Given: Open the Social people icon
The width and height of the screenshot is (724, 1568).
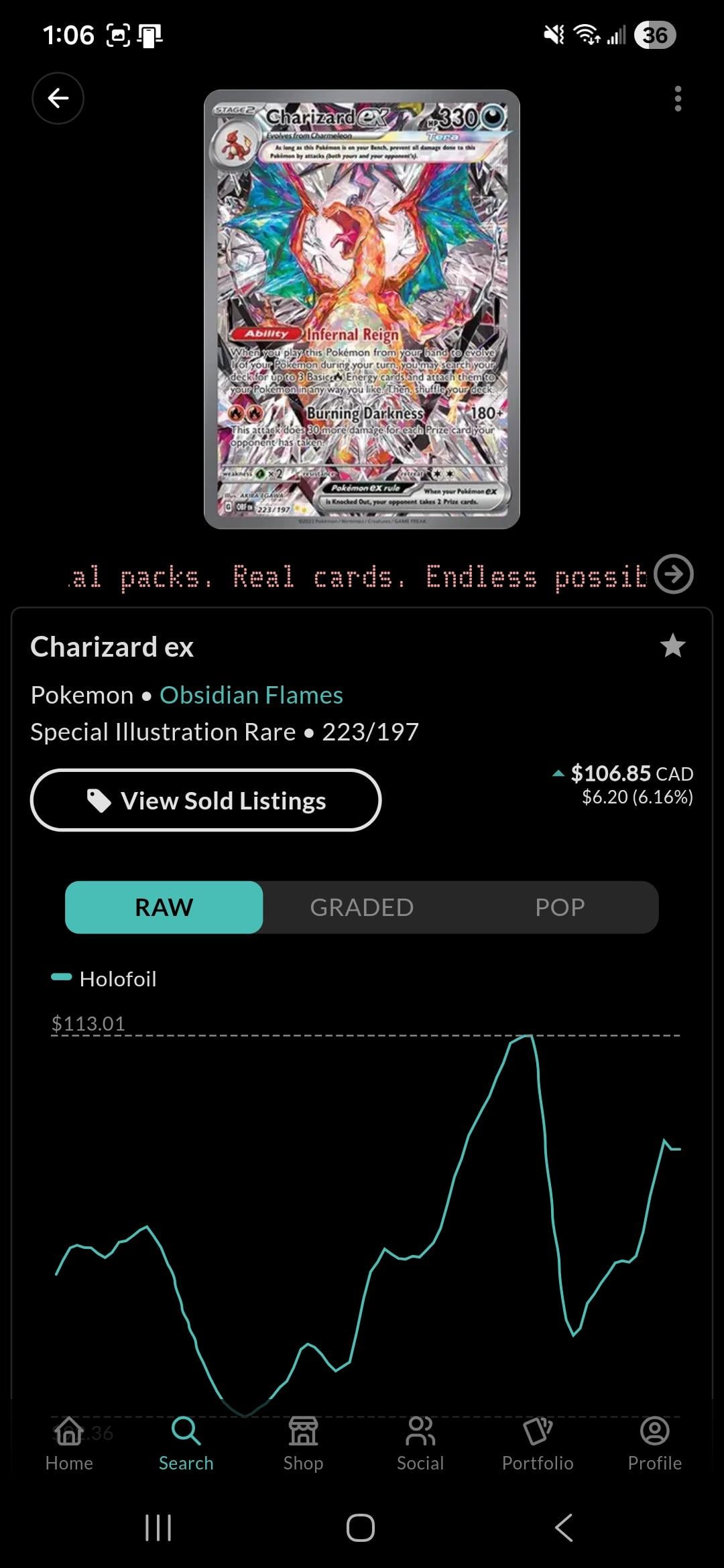Looking at the screenshot, I should (420, 1431).
